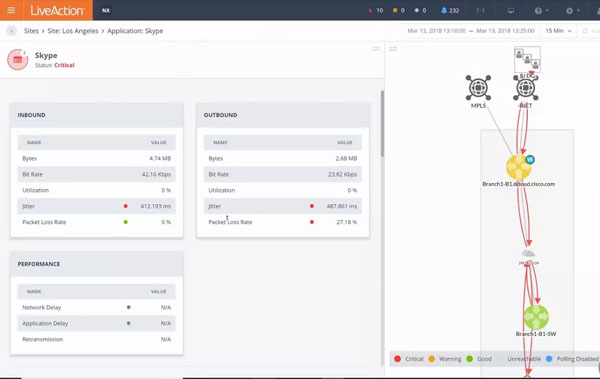The width and height of the screenshot is (600, 379).
Task: Click Network Delay gray status dot
Action: coord(129,307)
